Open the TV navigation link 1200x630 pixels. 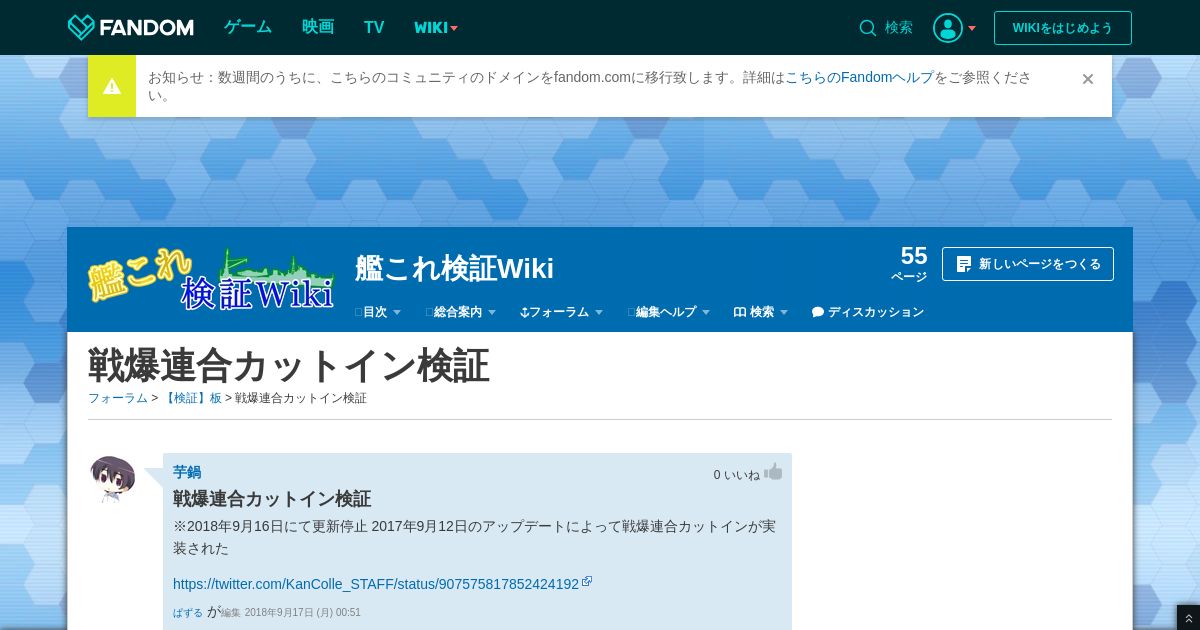click(x=374, y=27)
